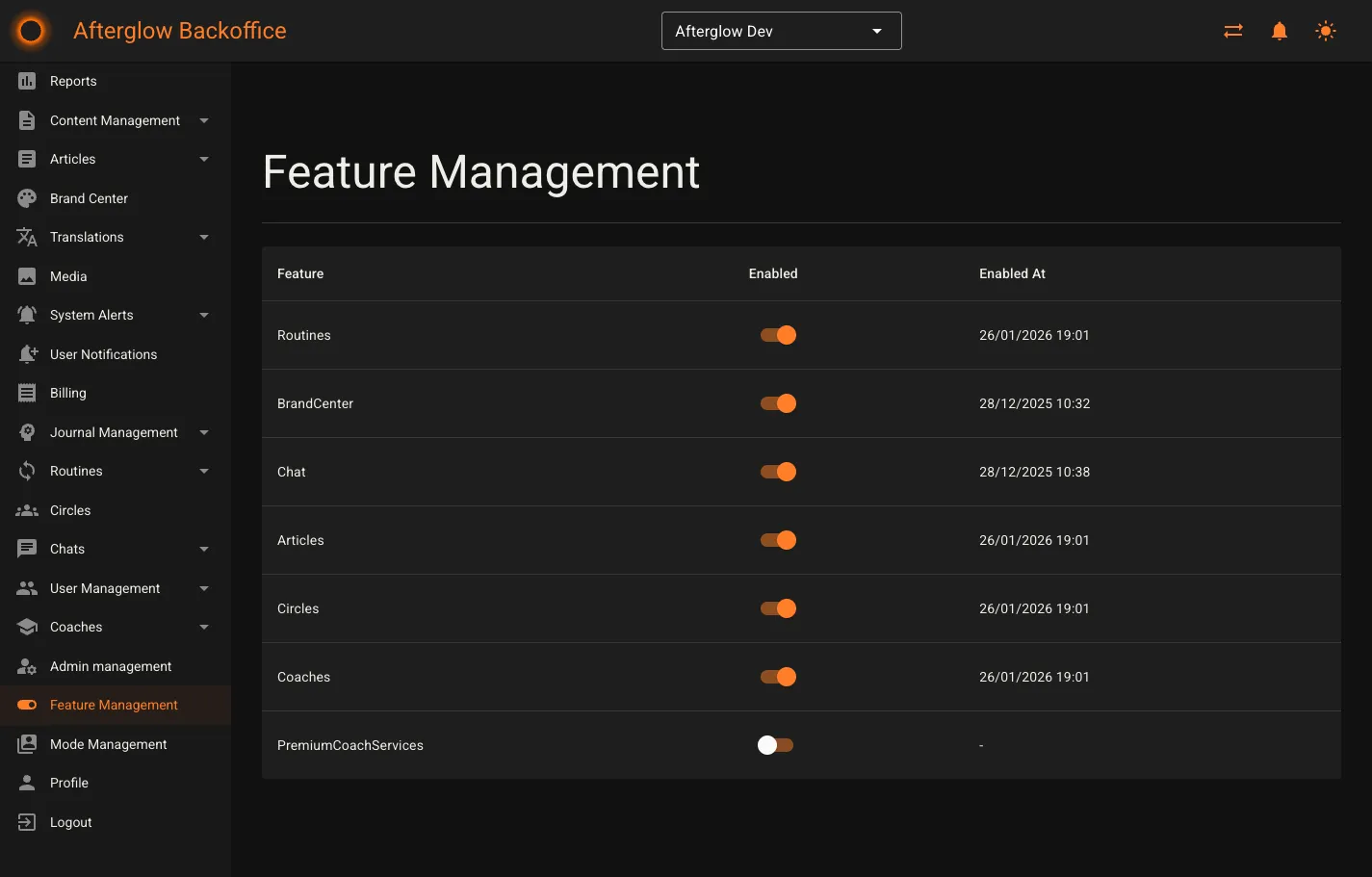The height and width of the screenshot is (877, 1372).
Task: Enable the PremiumCoachServices toggle
Action: [775, 744]
